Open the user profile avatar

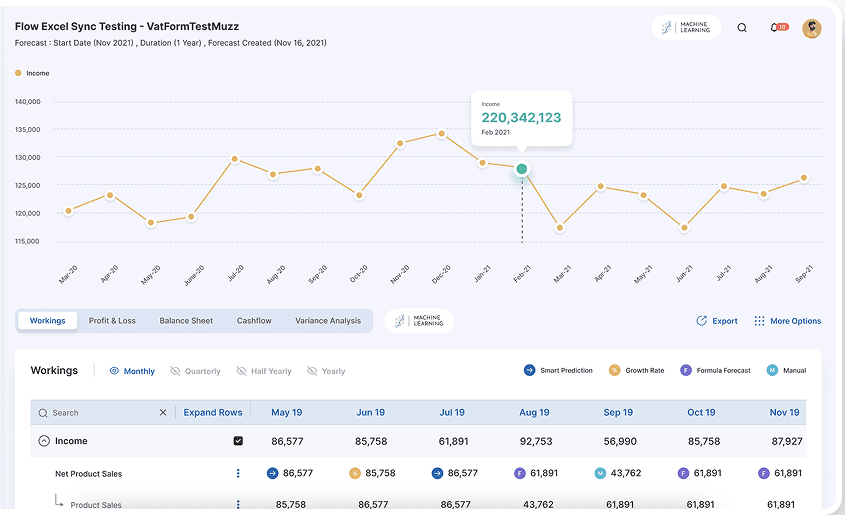tap(812, 28)
